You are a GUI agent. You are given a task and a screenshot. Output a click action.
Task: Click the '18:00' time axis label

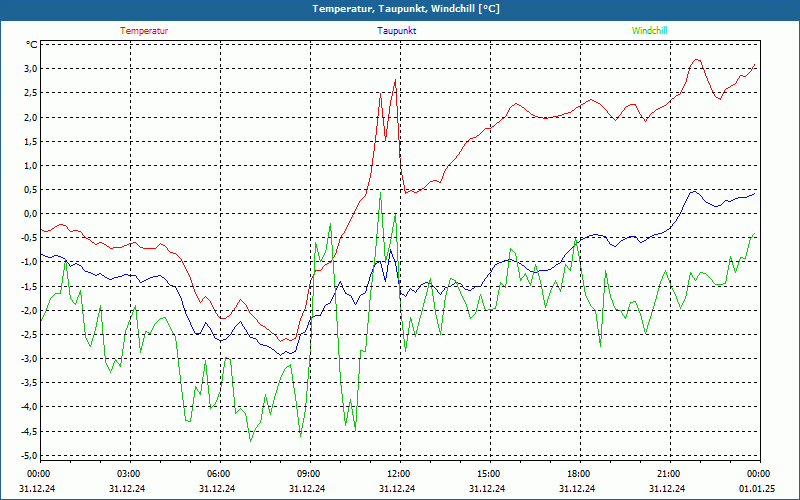[x=579, y=474]
